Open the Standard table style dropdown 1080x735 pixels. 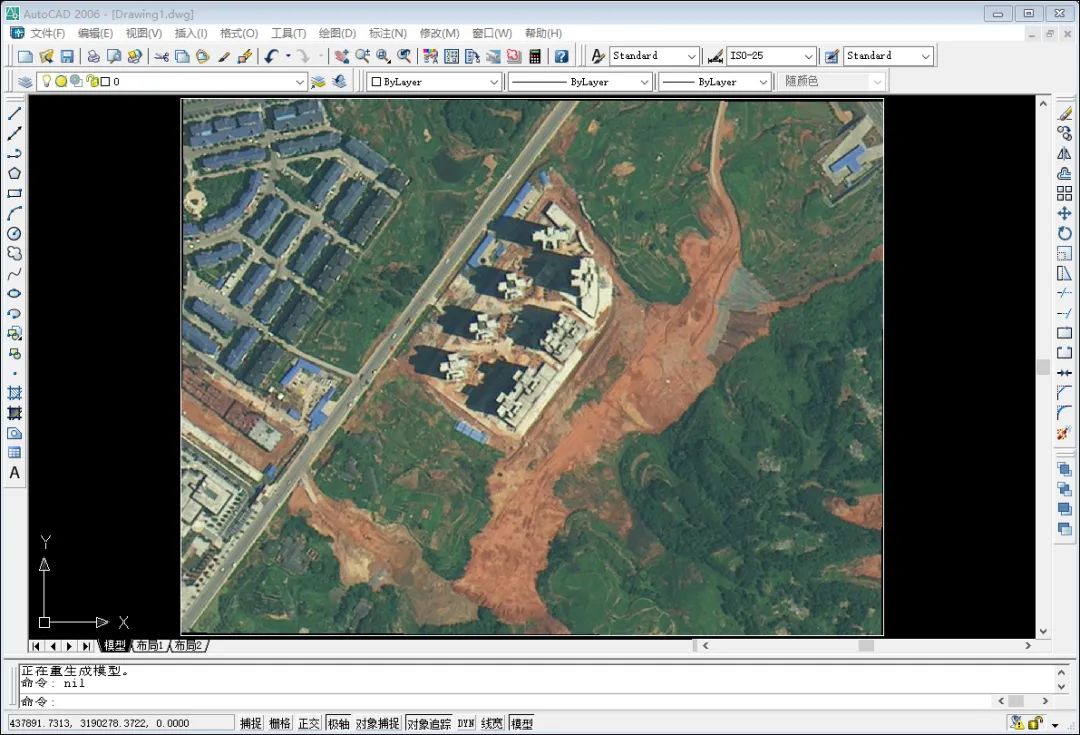926,56
